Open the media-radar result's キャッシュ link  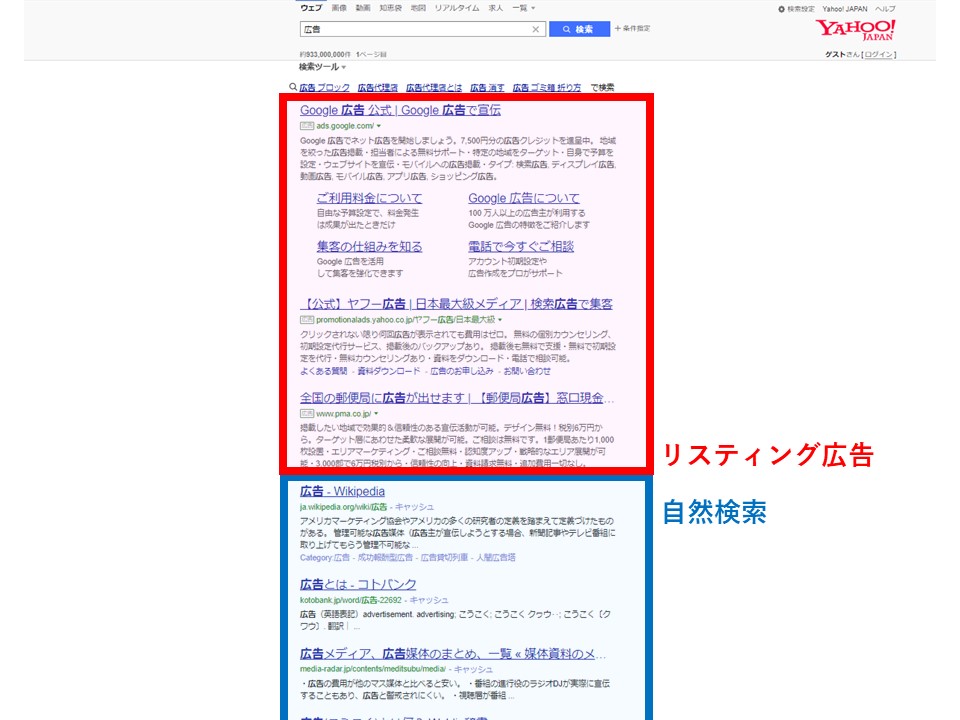[x=473, y=670]
